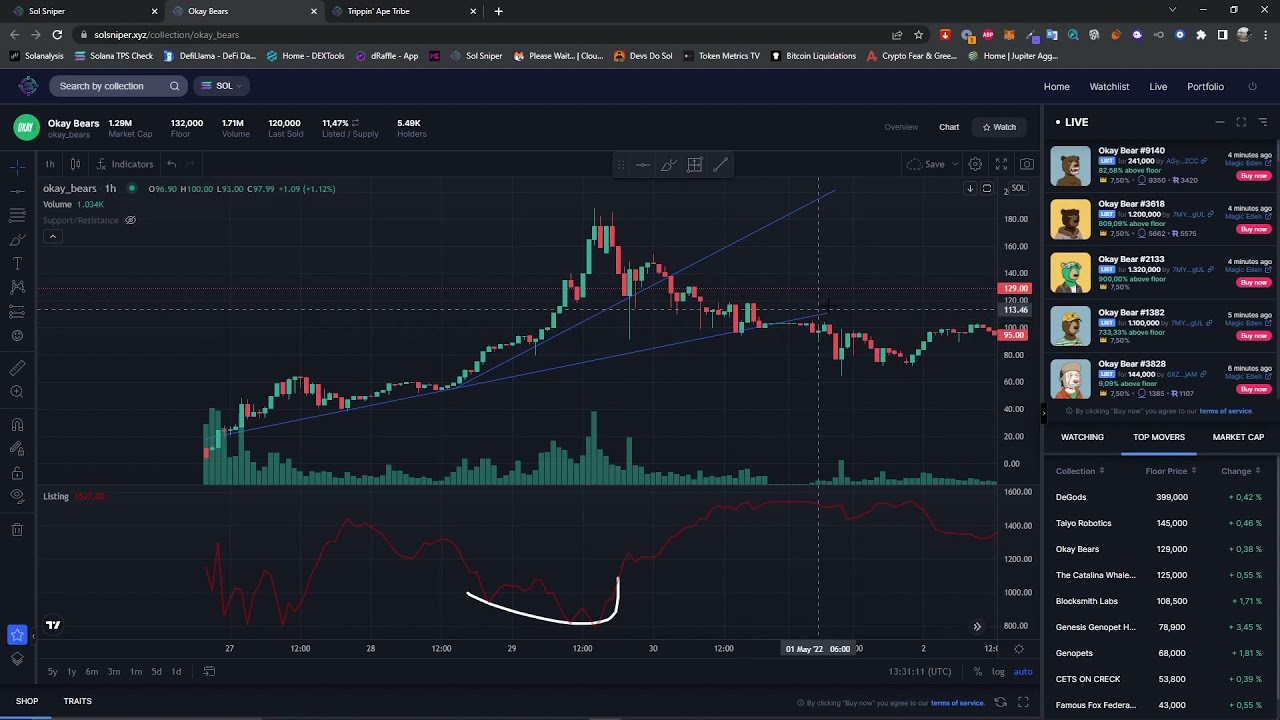The image size is (1280, 720).
Task: Select the brush tool in left sidebar
Action: [17, 240]
